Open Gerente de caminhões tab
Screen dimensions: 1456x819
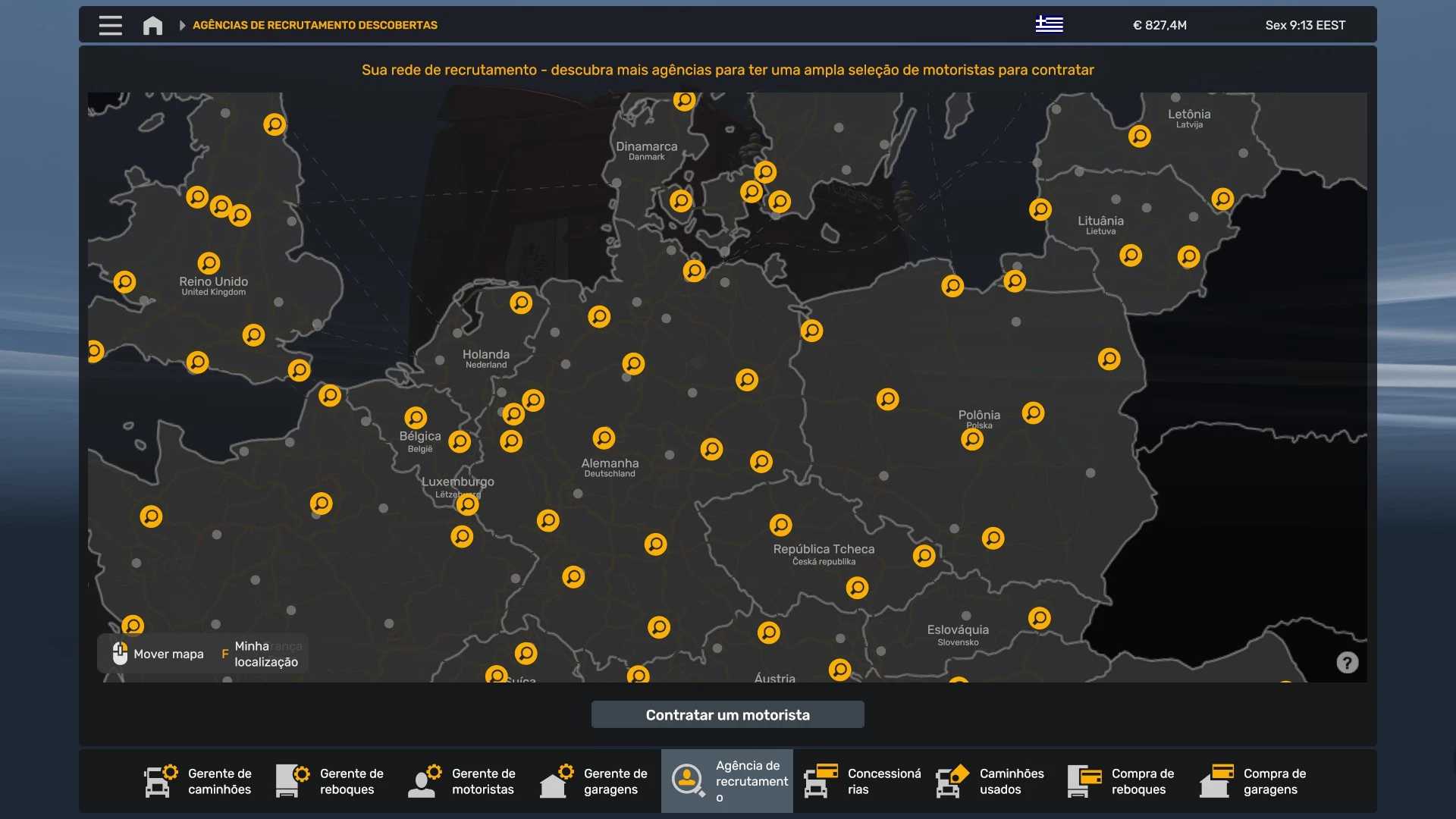(x=199, y=781)
